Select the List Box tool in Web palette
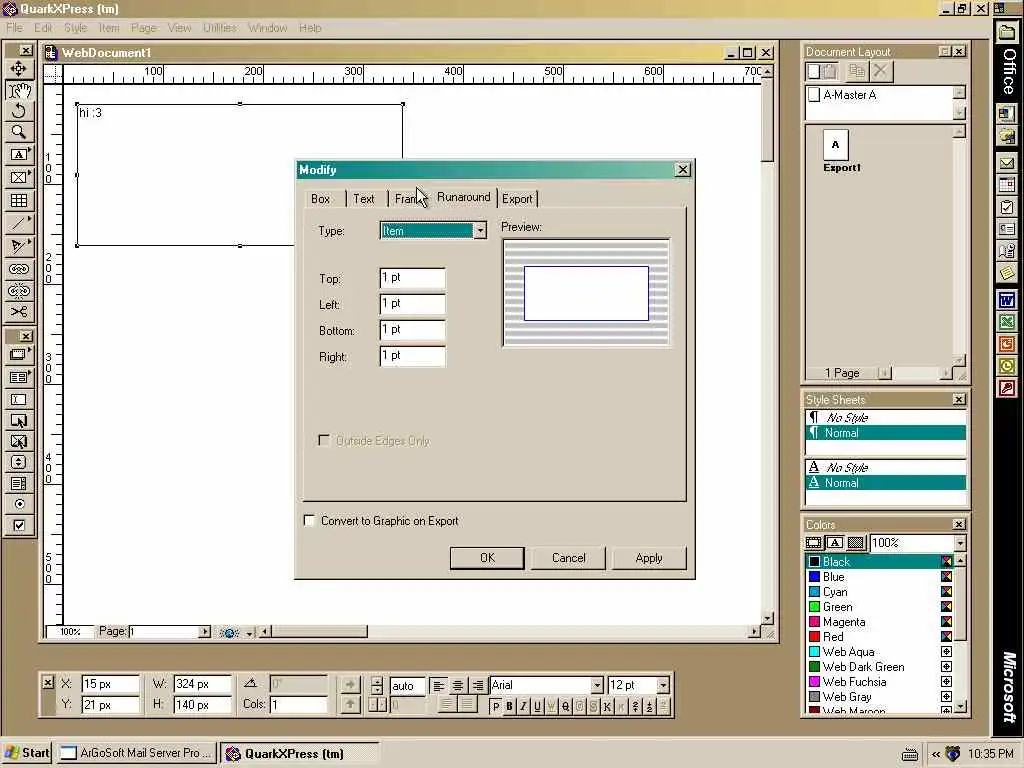 click(x=19, y=483)
